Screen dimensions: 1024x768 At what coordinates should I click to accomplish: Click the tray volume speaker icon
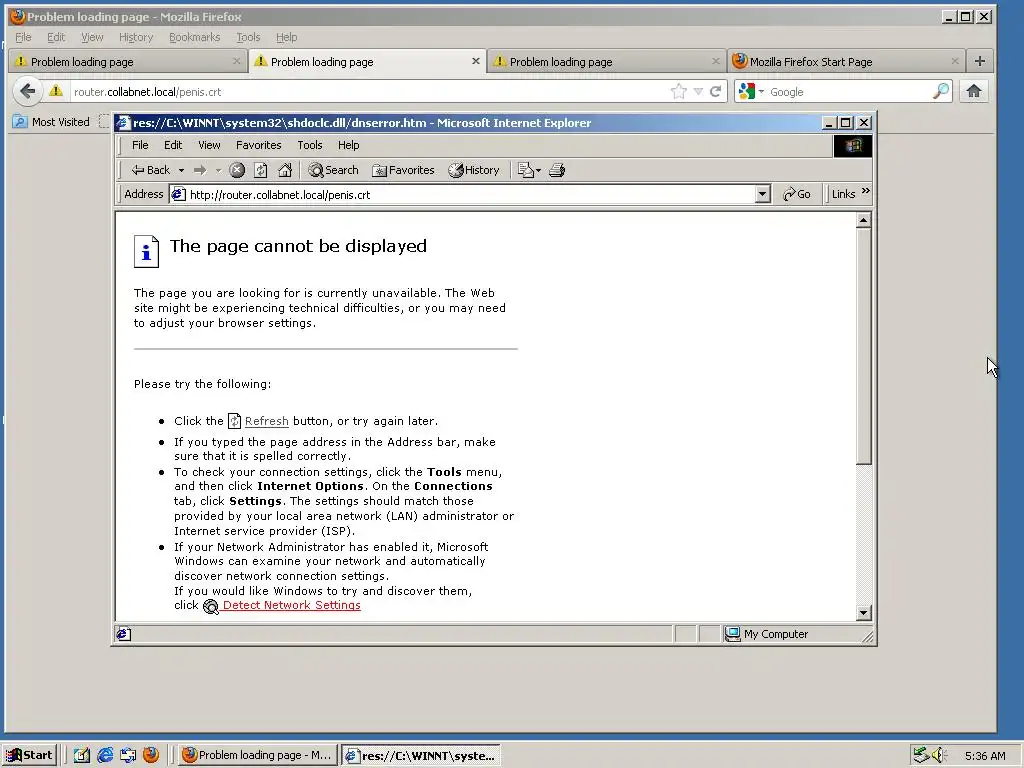(939, 755)
